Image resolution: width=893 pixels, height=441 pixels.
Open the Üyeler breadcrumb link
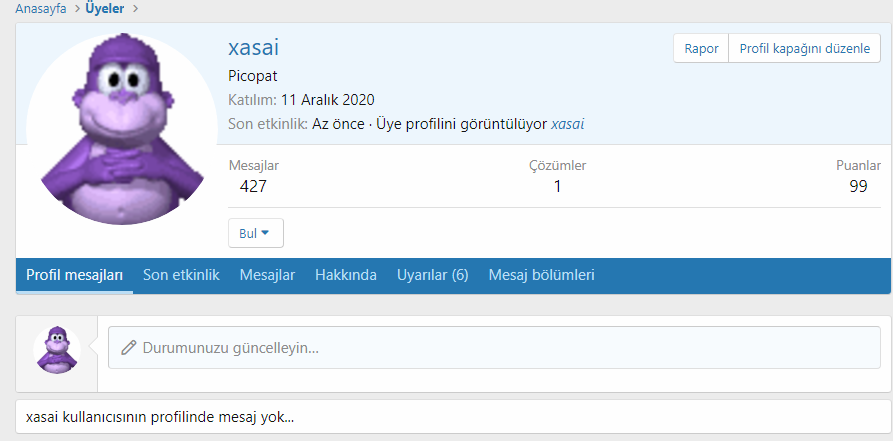coord(104,9)
